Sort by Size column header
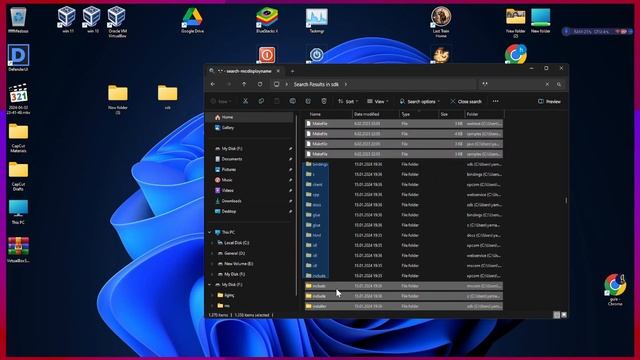640x360 pixels. (x=451, y=114)
